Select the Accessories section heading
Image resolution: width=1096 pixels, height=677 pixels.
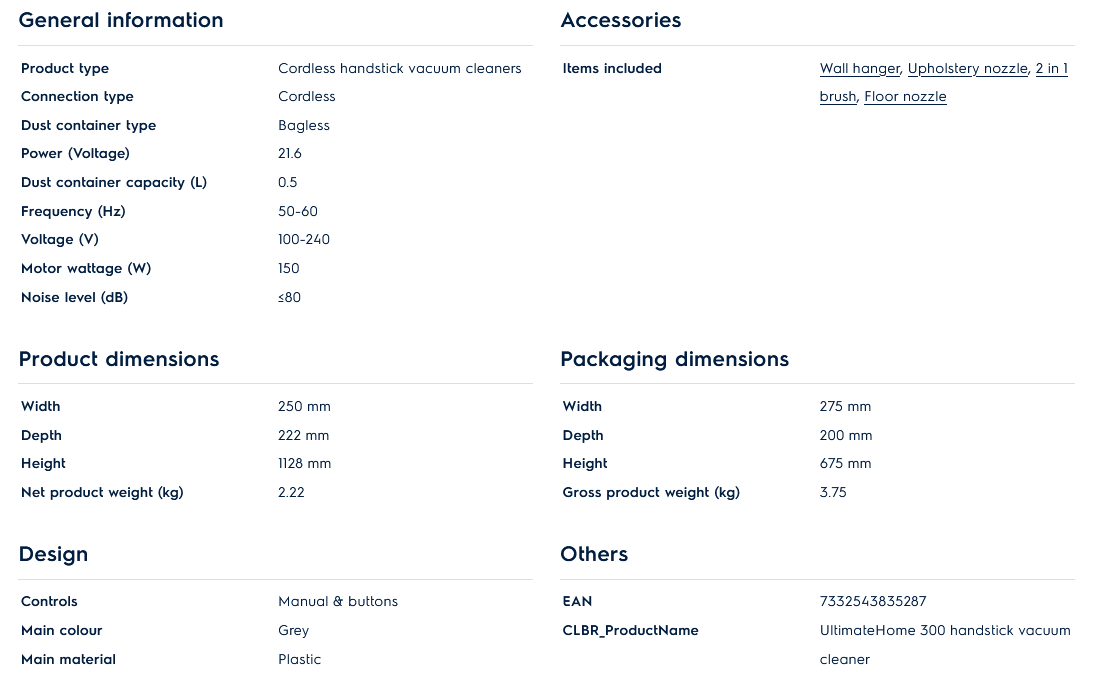click(621, 20)
